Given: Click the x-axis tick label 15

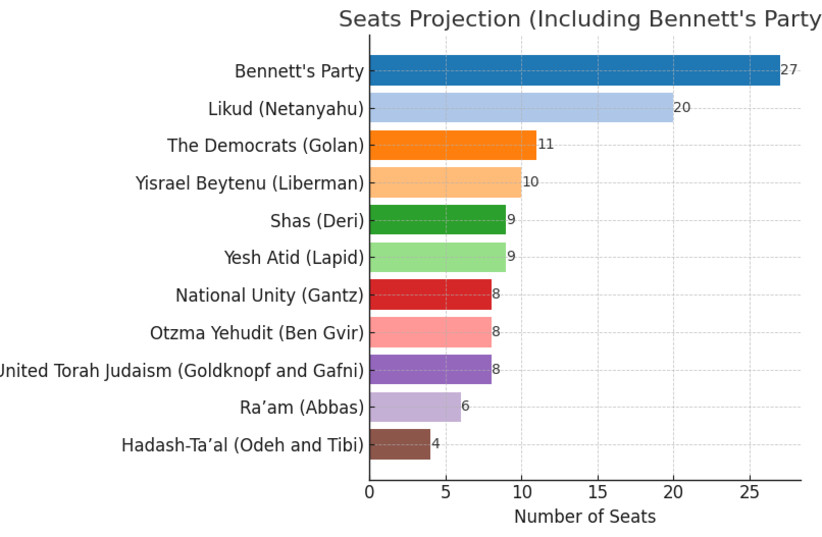Looking at the screenshot, I should tap(598, 492).
